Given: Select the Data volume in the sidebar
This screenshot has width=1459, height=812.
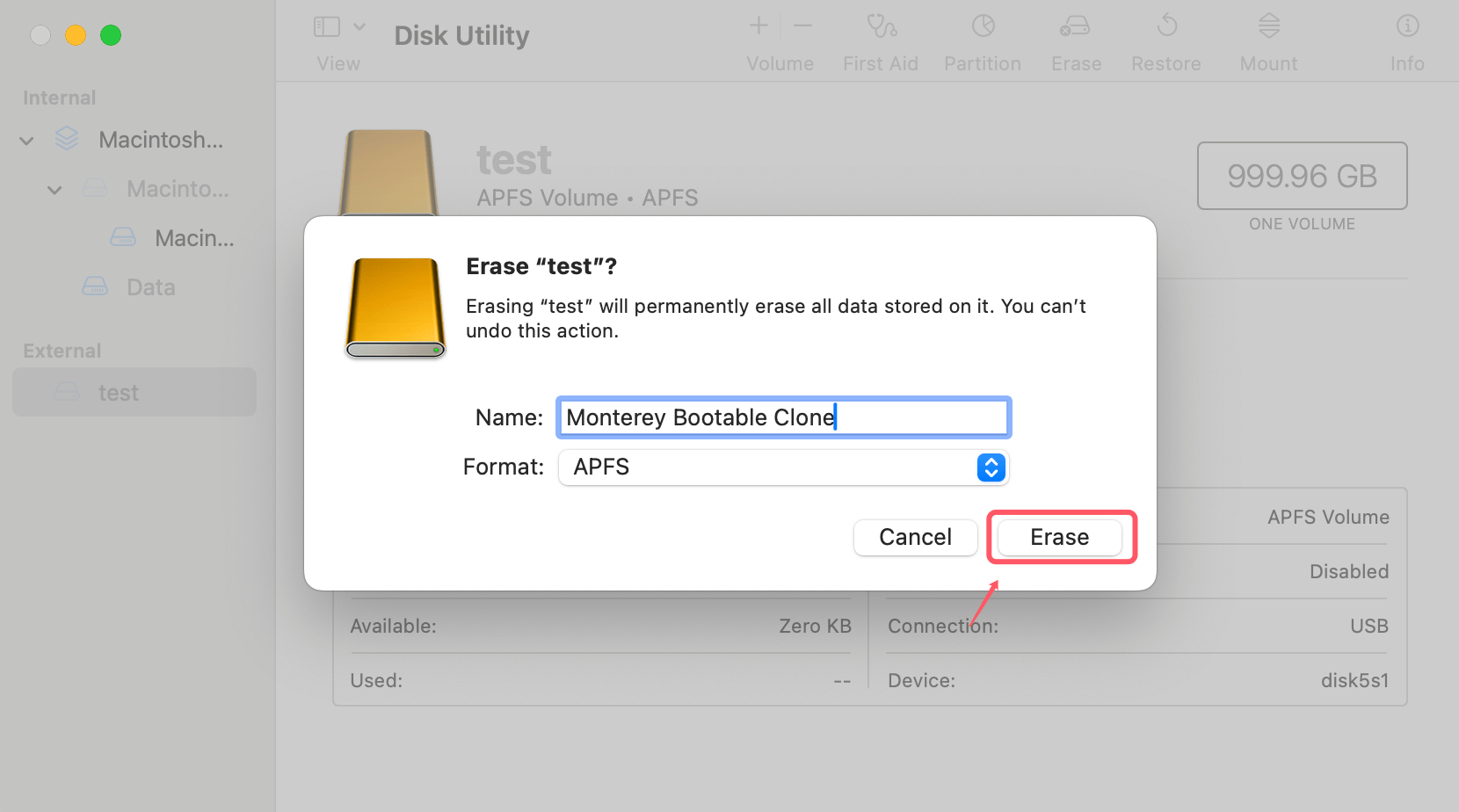Looking at the screenshot, I should click(150, 286).
